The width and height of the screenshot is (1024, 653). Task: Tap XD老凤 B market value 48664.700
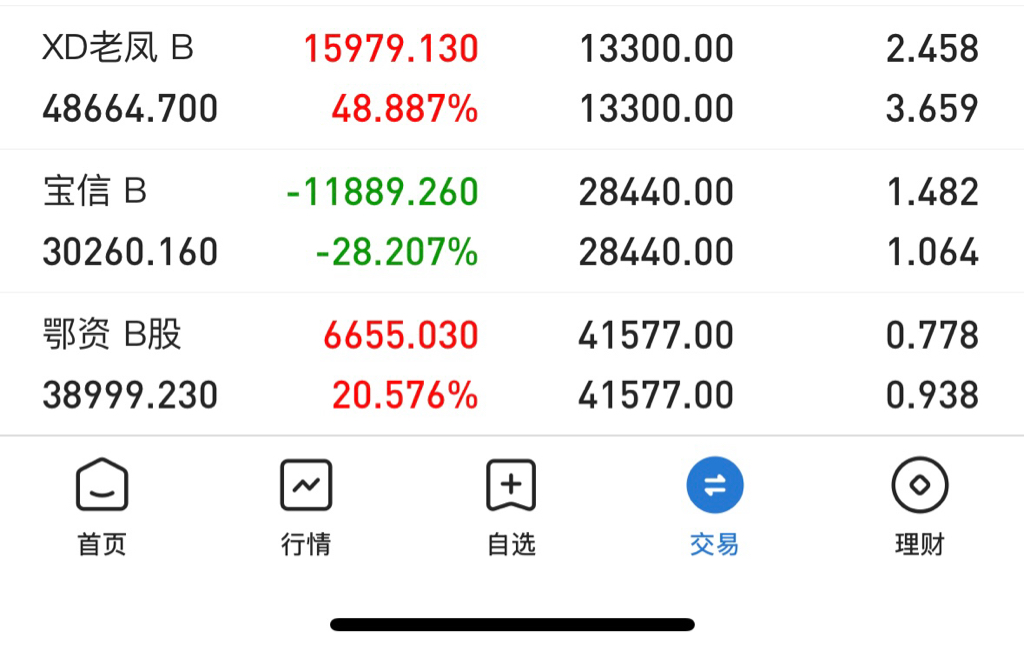click(130, 109)
